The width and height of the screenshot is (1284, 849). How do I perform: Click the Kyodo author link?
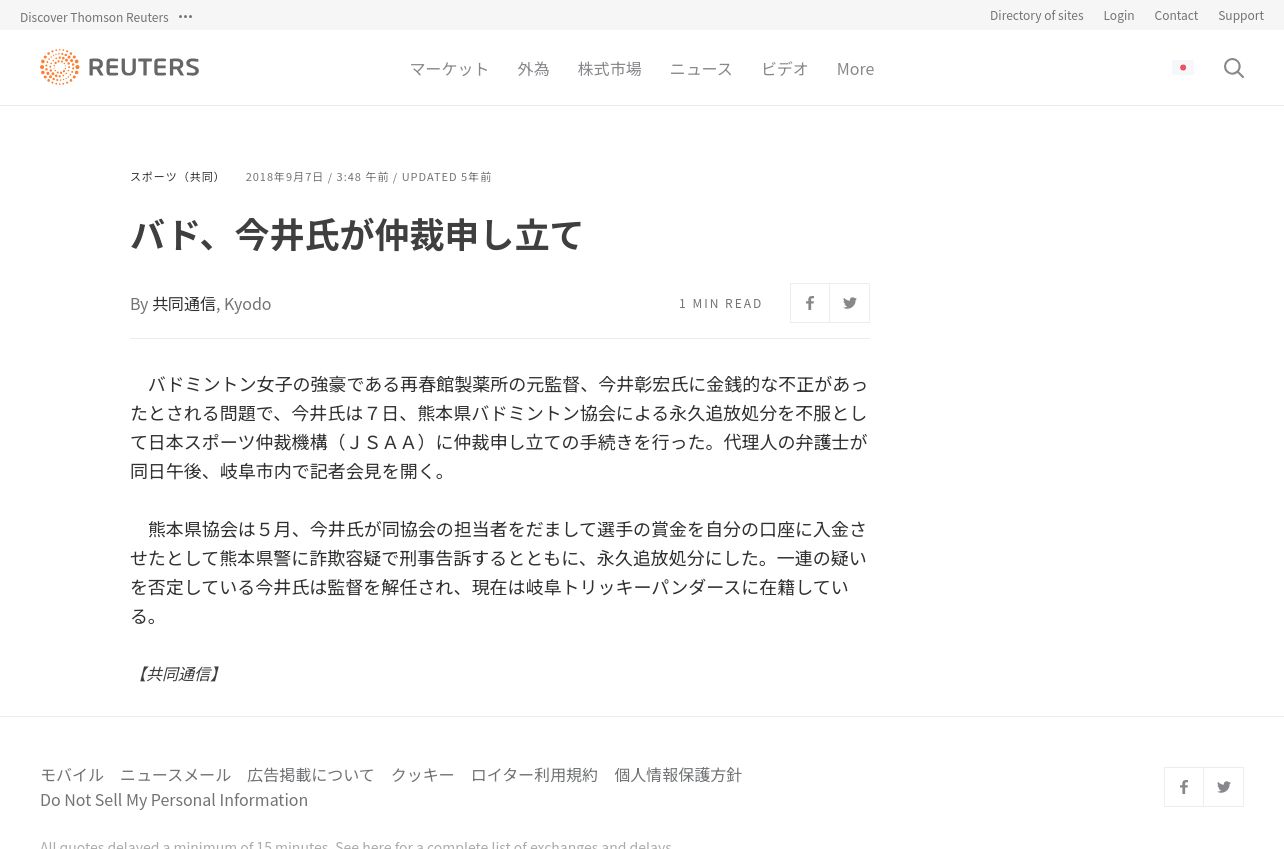point(248,303)
